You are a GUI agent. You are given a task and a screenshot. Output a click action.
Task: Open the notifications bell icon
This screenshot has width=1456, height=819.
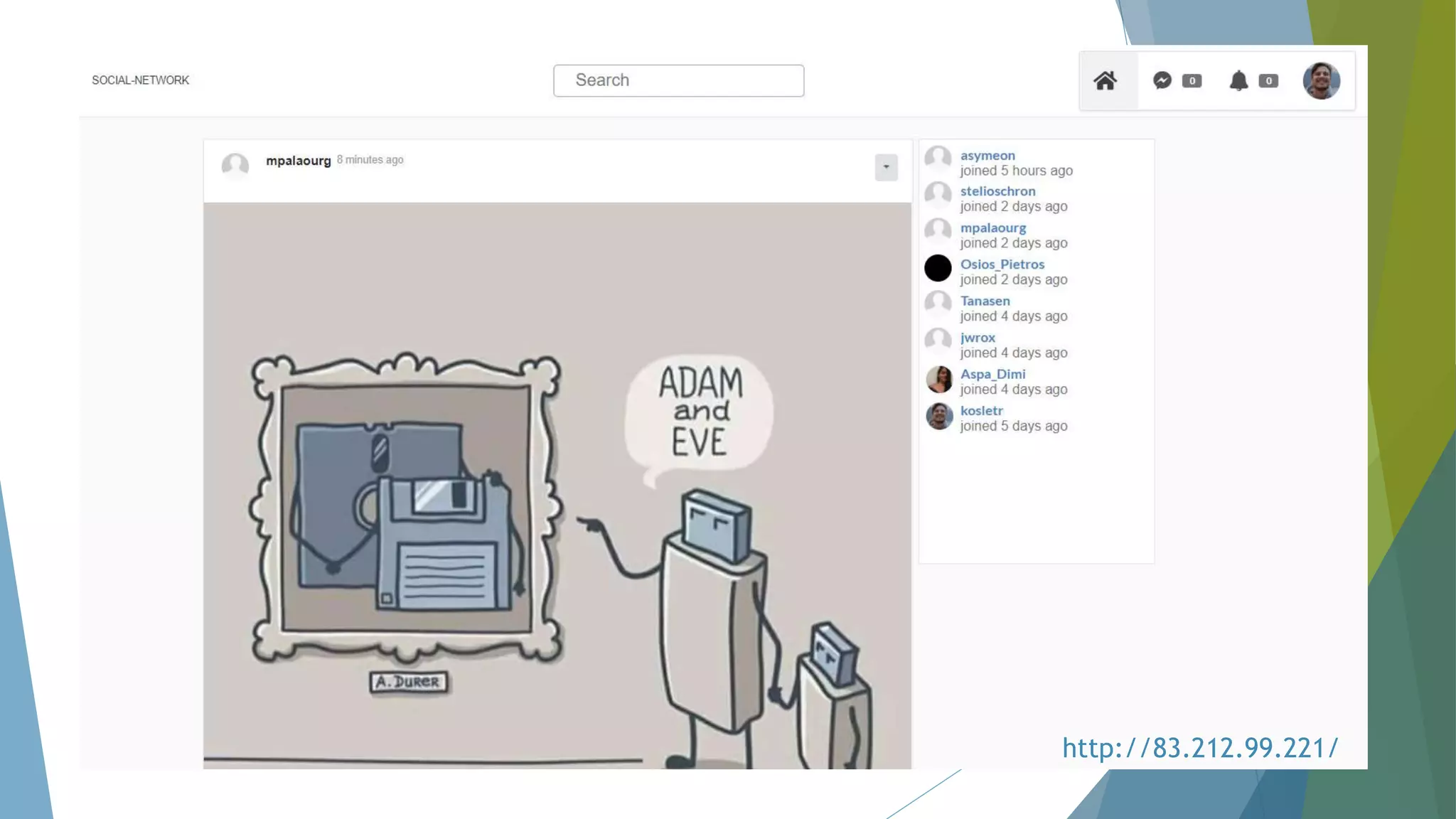pos(1238,80)
